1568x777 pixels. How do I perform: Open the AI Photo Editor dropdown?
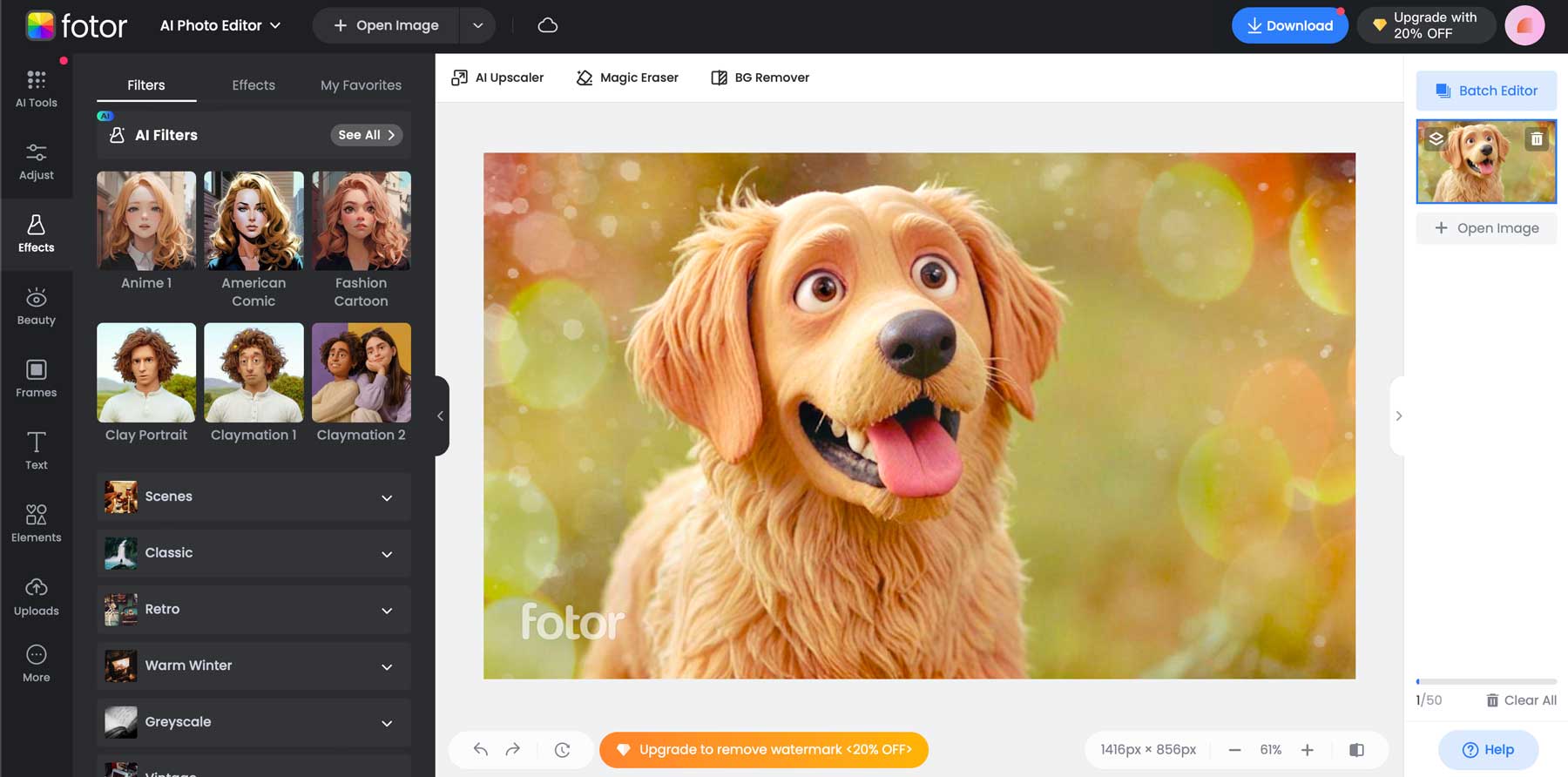(220, 25)
